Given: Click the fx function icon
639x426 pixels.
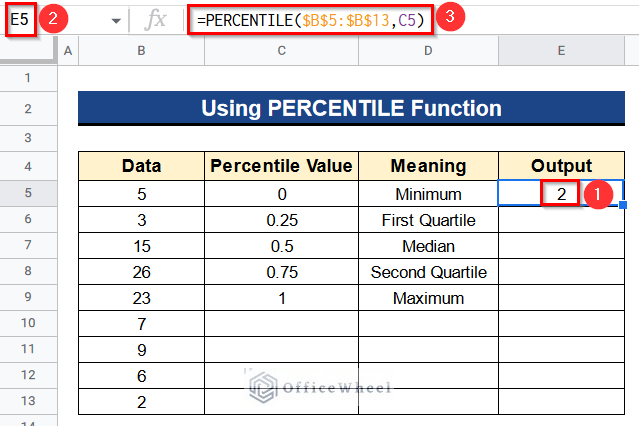Looking at the screenshot, I should [x=155, y=20].
